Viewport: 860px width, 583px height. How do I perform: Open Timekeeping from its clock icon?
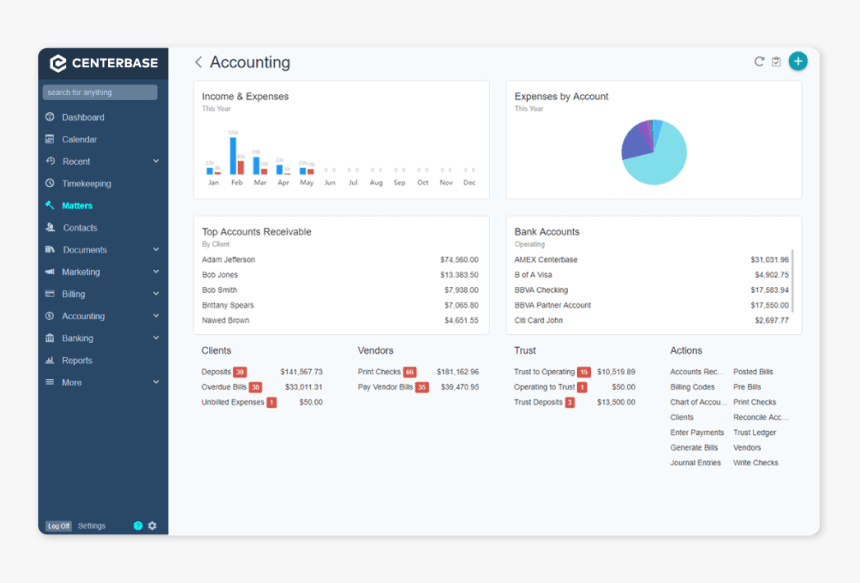[x=50, y=183]
